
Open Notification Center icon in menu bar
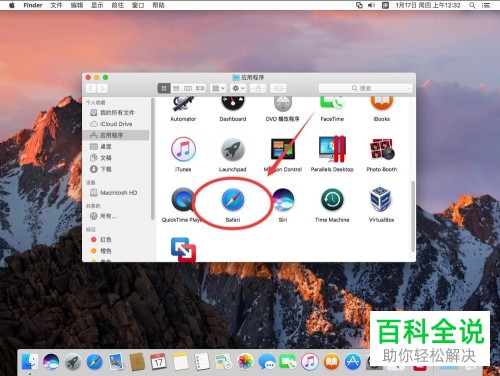click(x=486, y=5)
